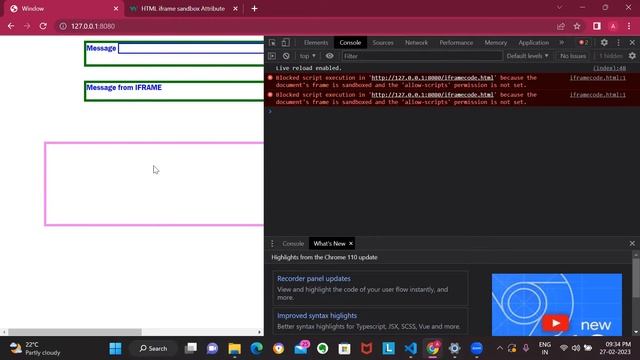
Task: Switch to HTML iframe sandbox Attribute tab
Action: tap(183, 9)
